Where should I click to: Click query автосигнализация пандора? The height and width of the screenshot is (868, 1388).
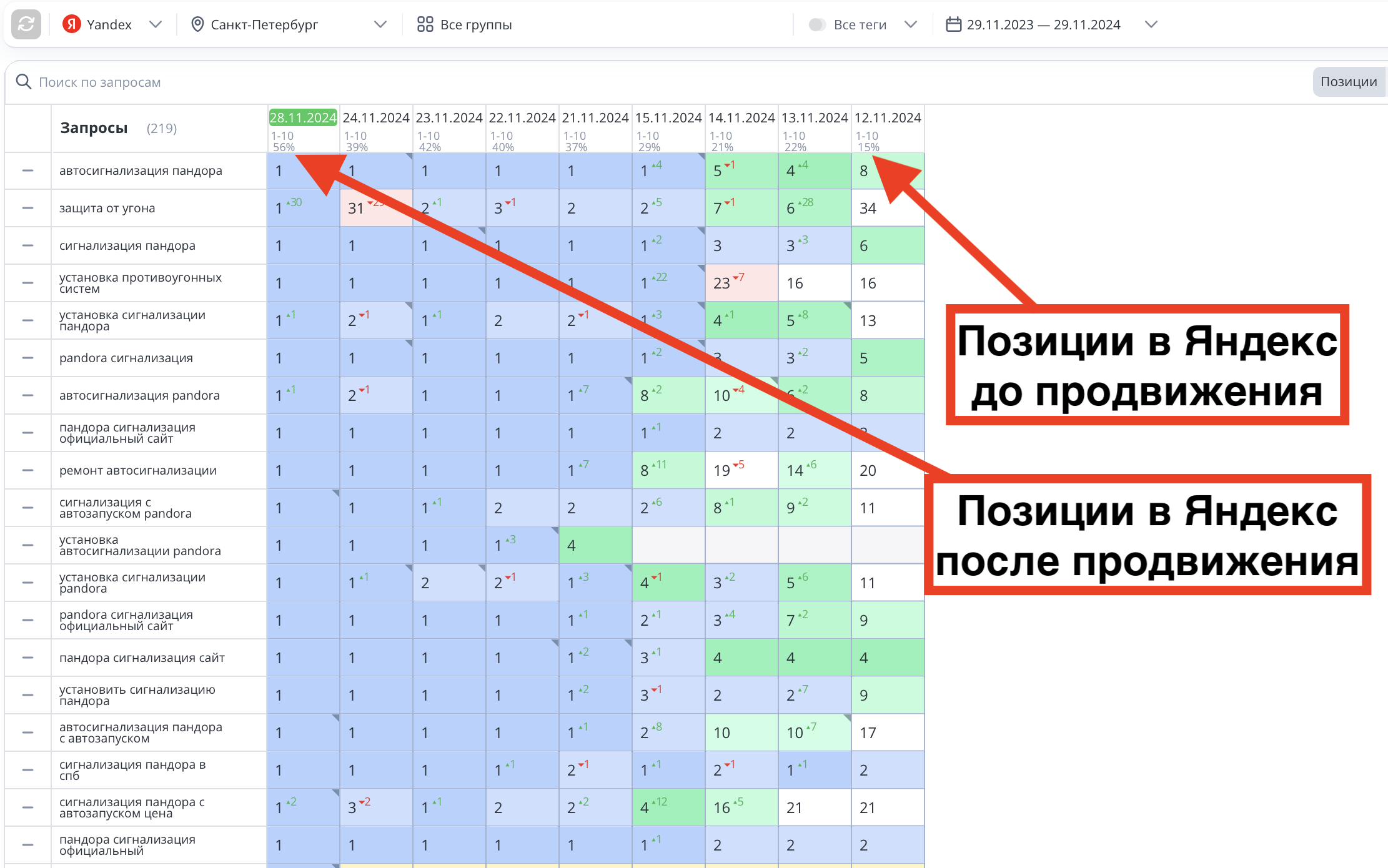[141, 170]
